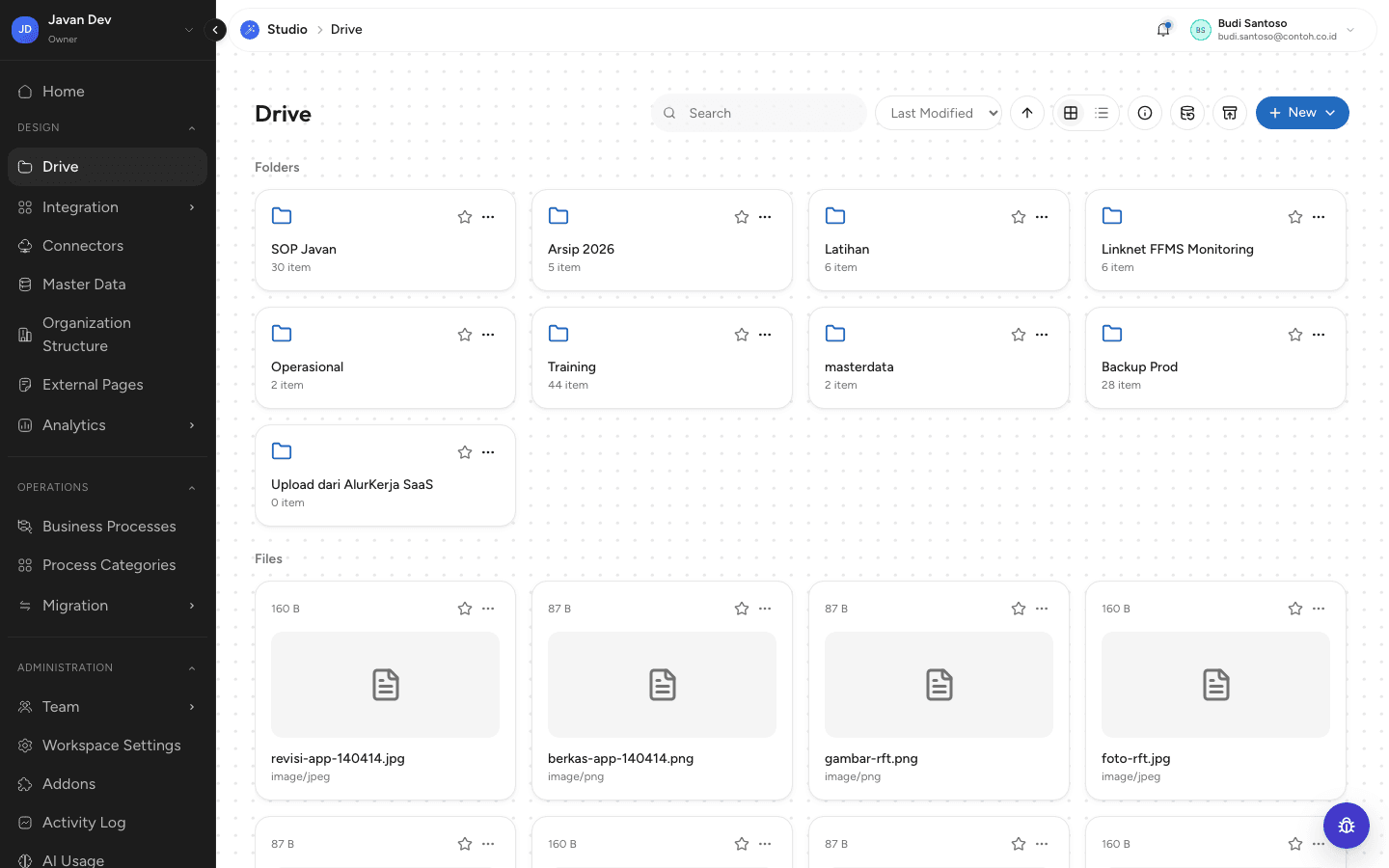Viewport: 1389px width, 868px height.
Task: Click the Search input field
Action: coord(759,113)
